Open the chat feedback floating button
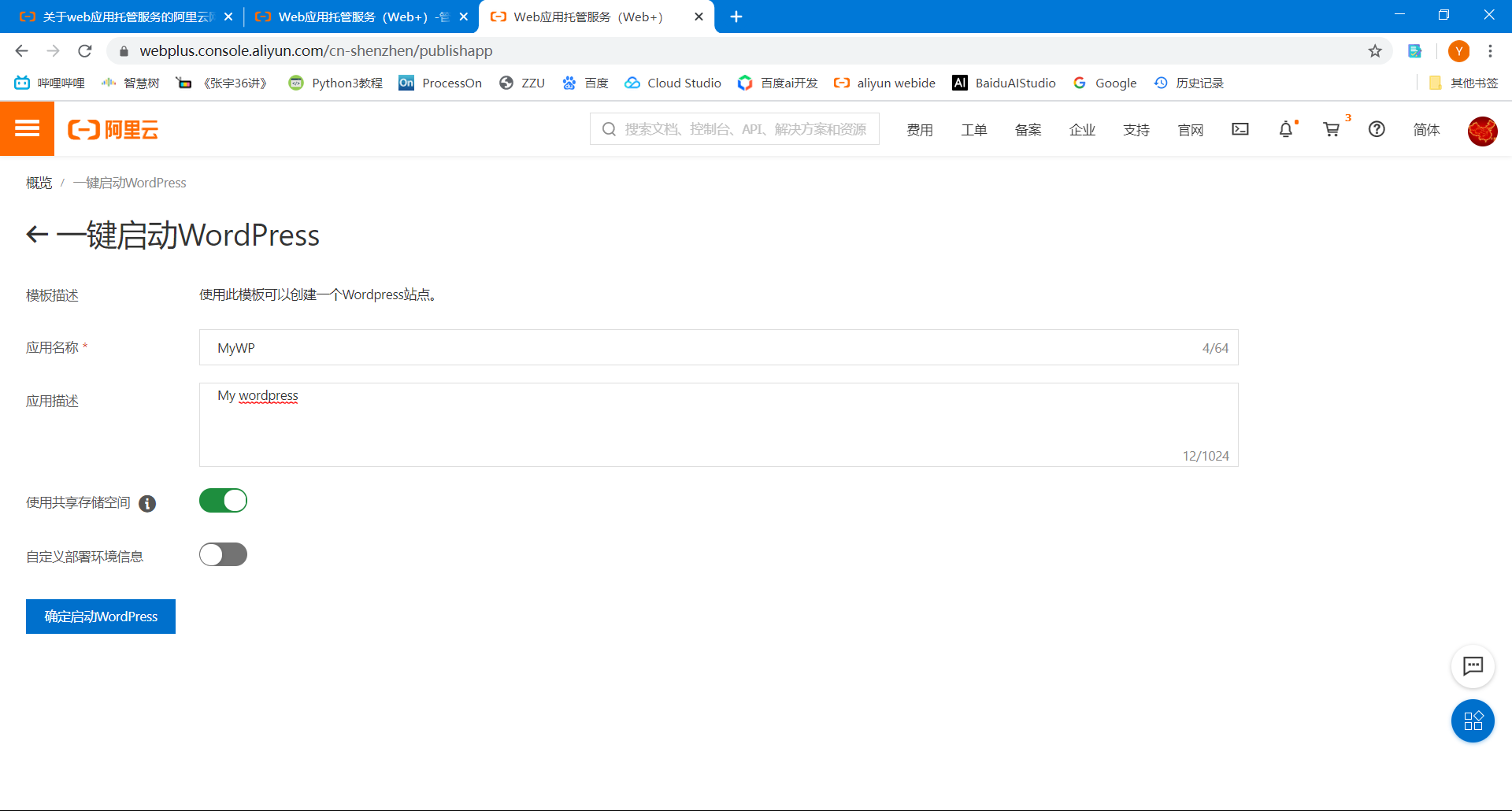The image size is (1512, 811). [x=1473, y=666]
